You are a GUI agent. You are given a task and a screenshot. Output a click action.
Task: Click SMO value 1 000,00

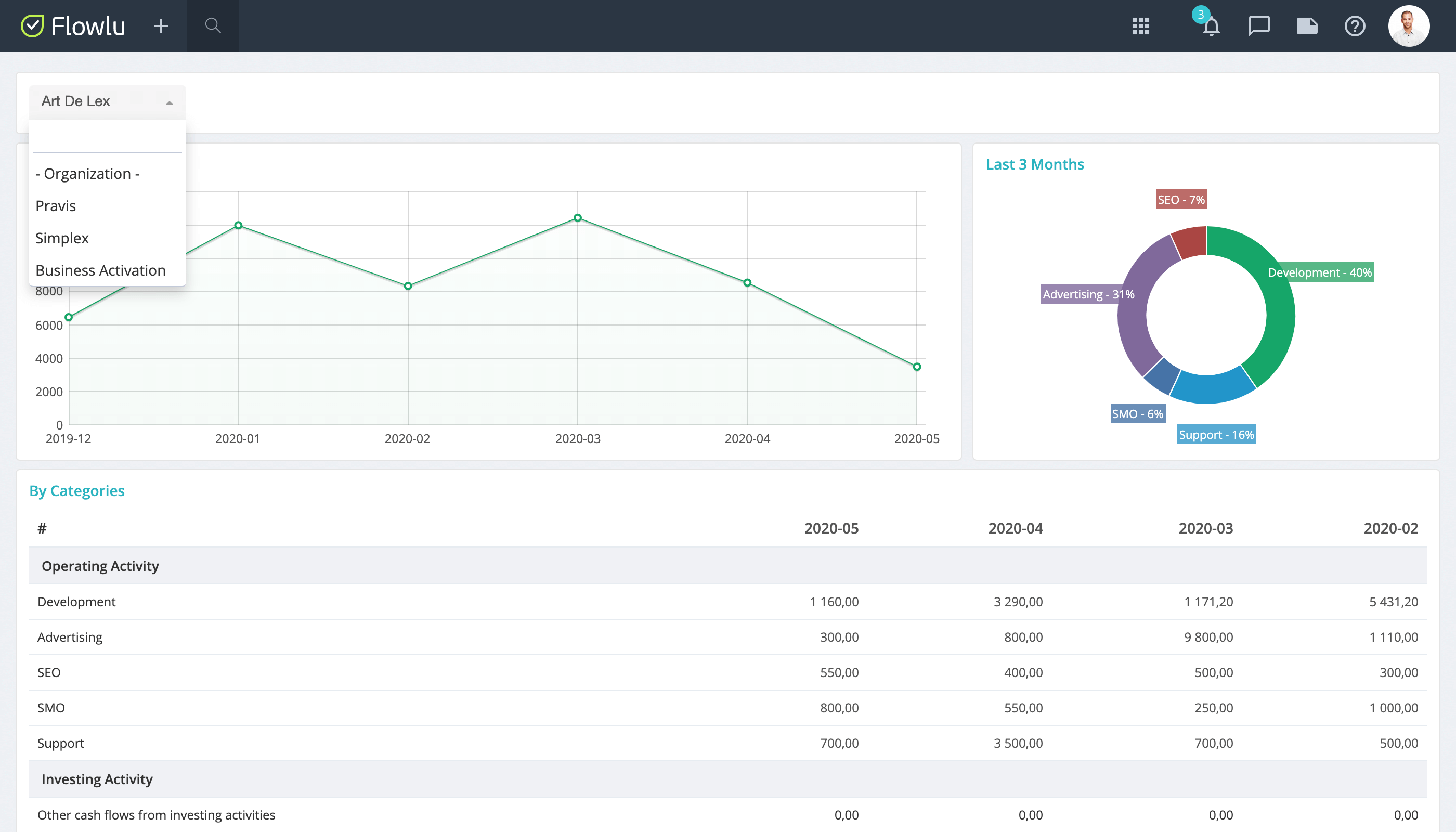(x=1394, y=708)
